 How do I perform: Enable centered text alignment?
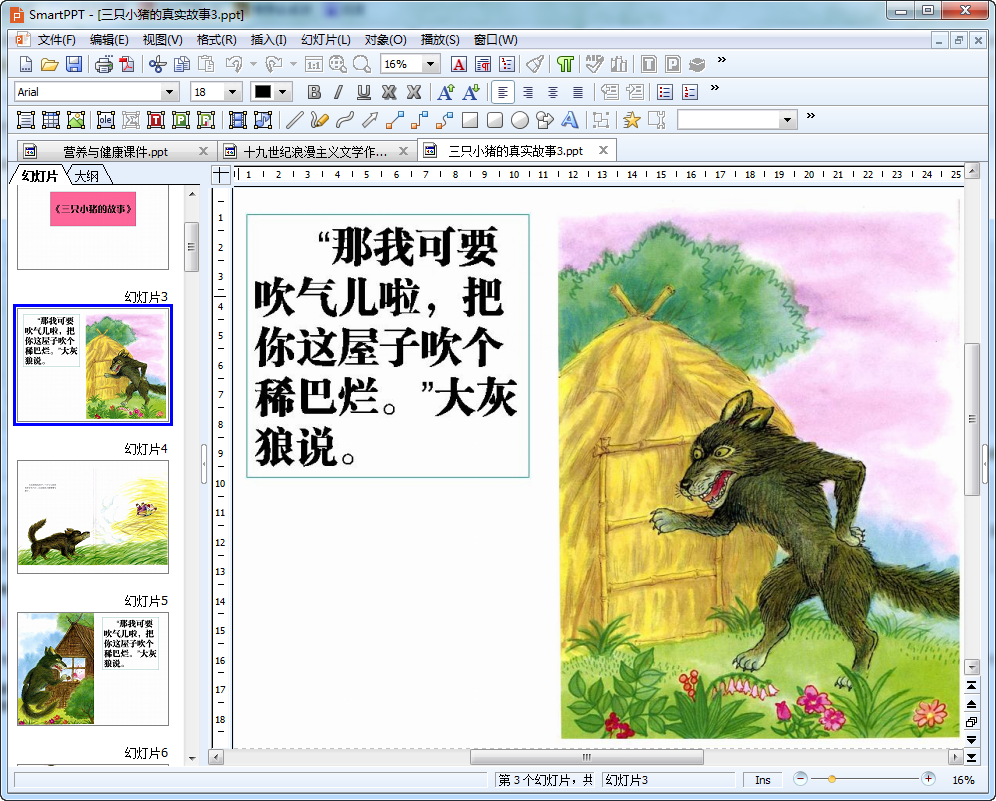[553, 92]
